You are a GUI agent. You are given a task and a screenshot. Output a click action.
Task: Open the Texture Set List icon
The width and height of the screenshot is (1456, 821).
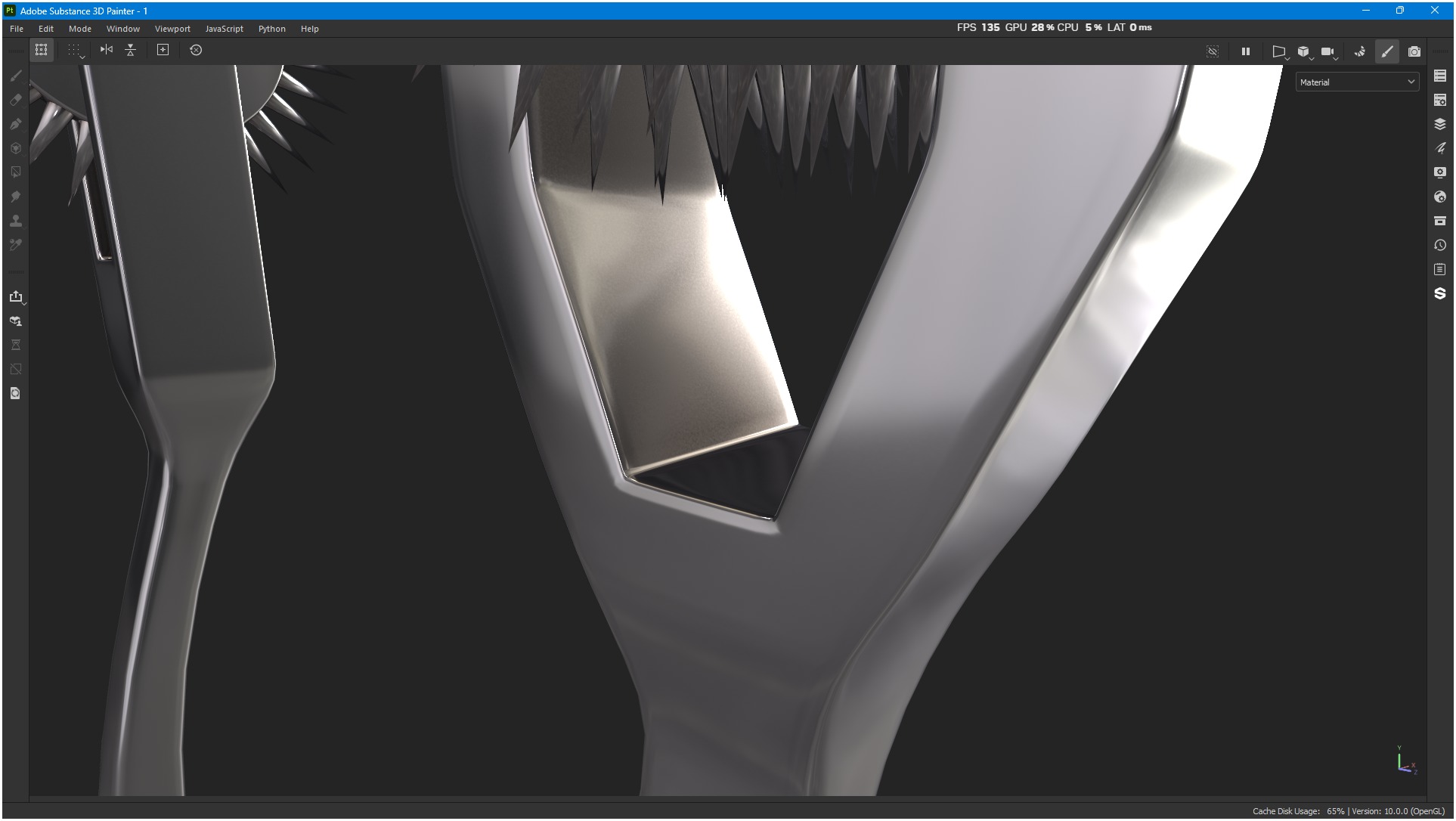click(1439, 76)
